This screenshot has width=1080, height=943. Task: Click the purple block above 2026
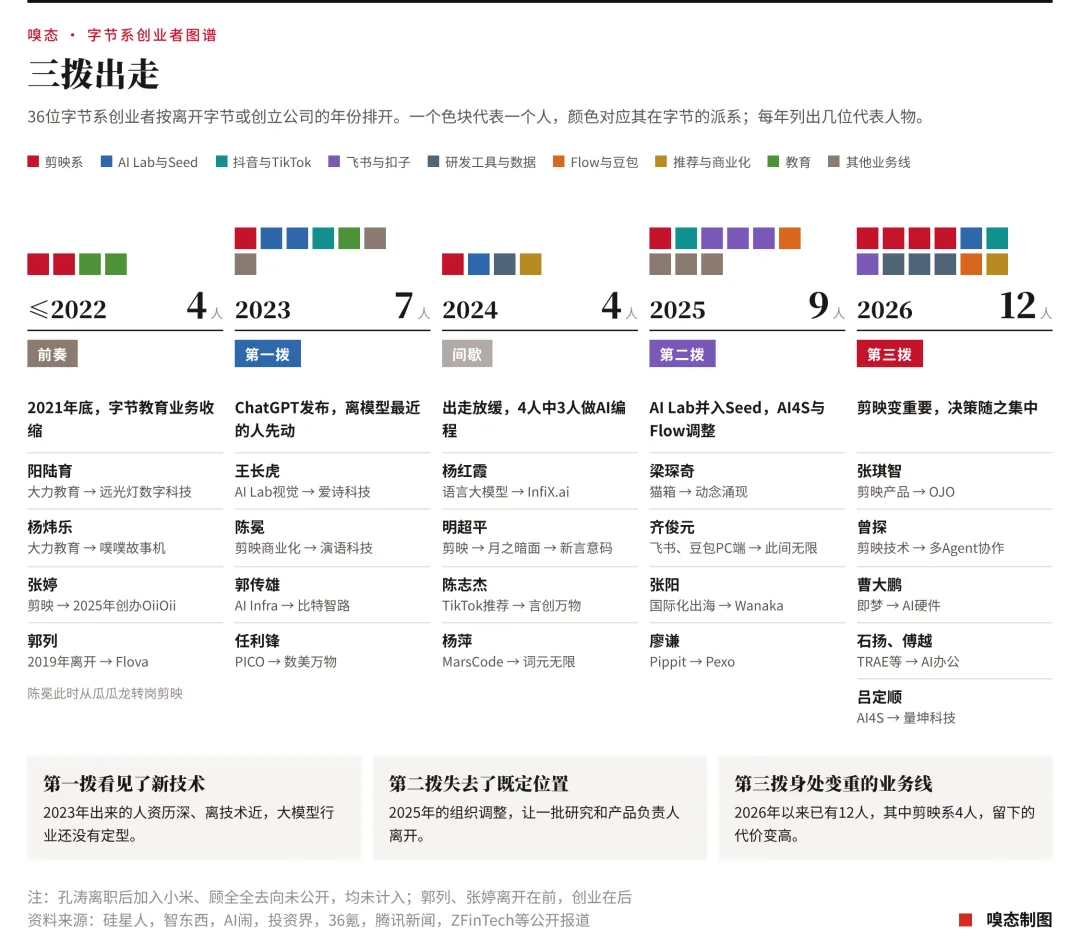coord(867,264)
